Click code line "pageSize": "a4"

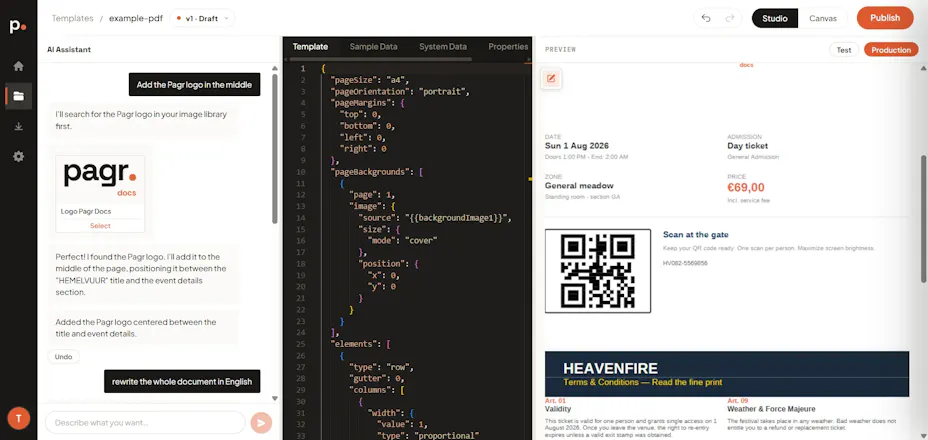coord(369,80)
